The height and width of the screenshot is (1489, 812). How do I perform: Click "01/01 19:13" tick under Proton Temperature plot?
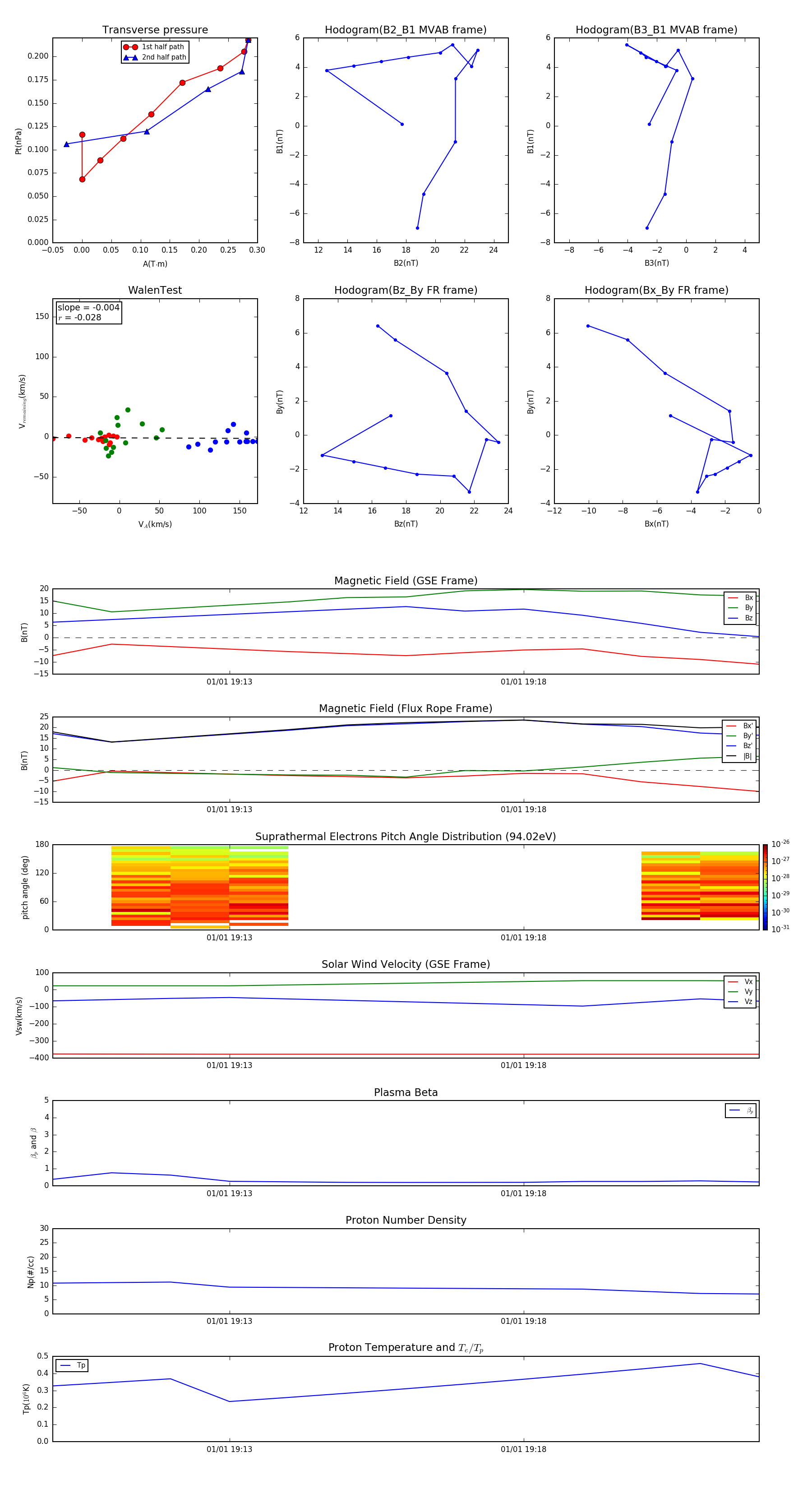230,1449
